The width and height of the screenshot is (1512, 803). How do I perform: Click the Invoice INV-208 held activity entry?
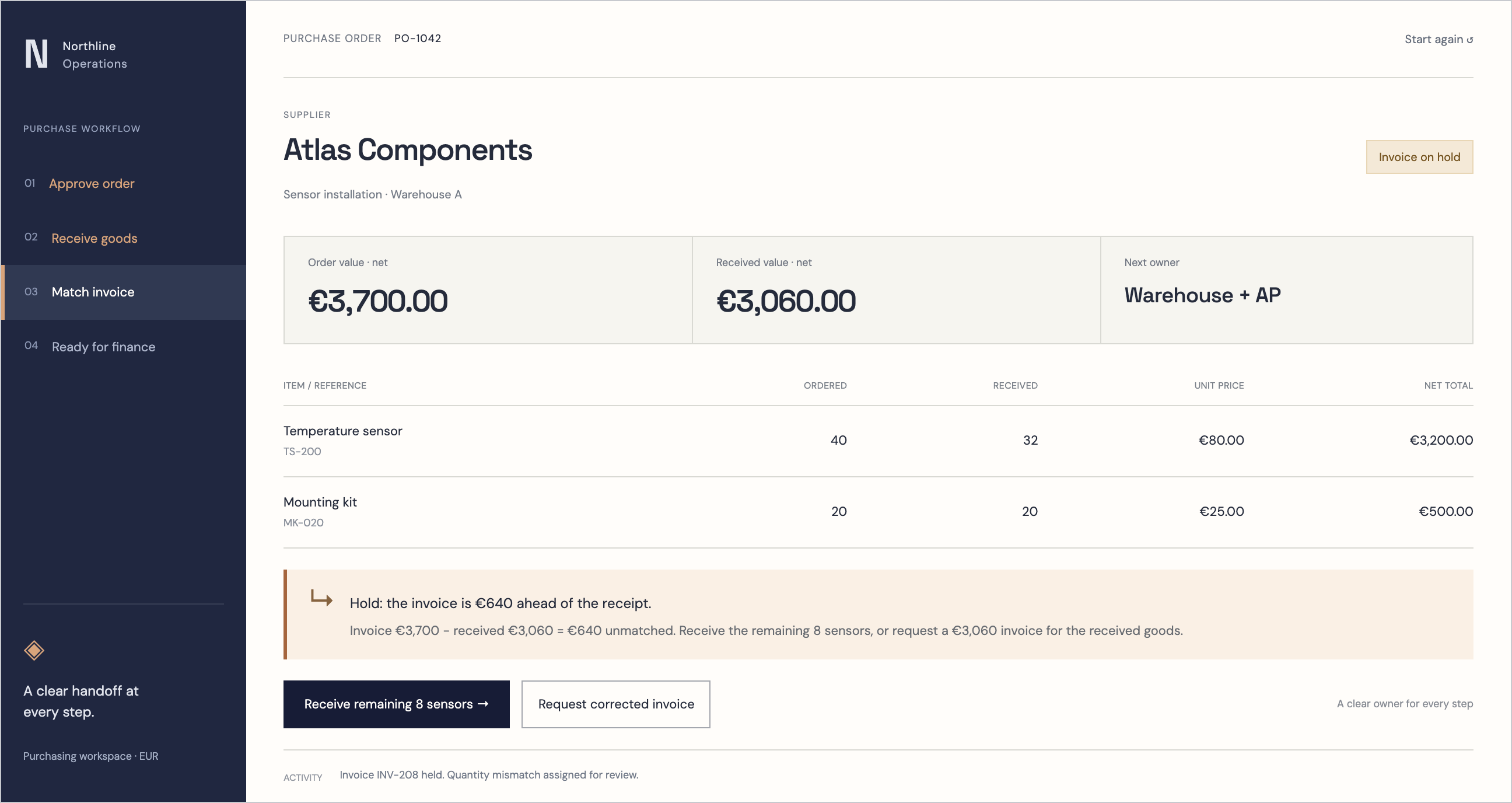tap(488, 775)
